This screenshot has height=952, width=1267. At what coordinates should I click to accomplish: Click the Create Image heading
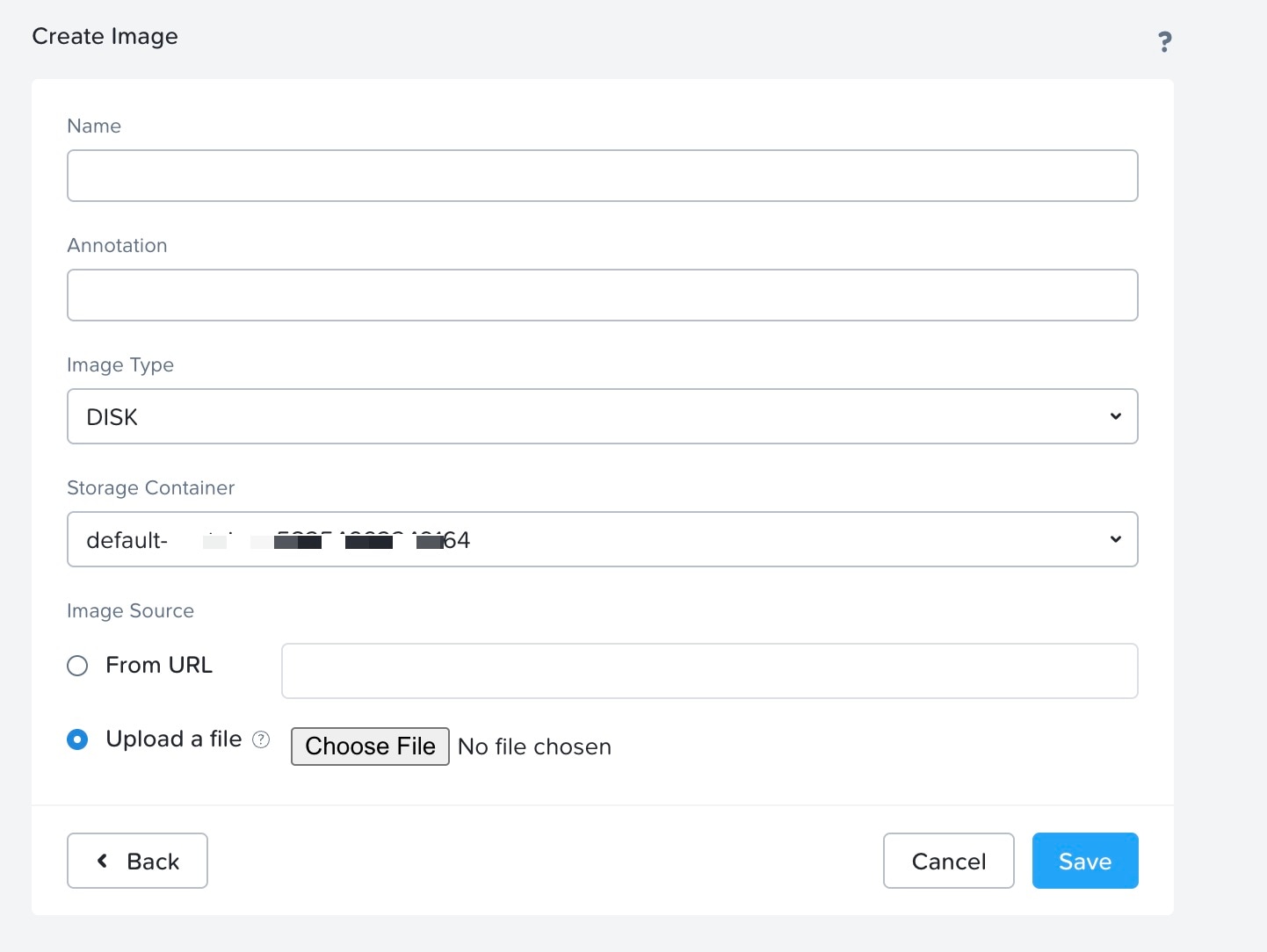105,37
